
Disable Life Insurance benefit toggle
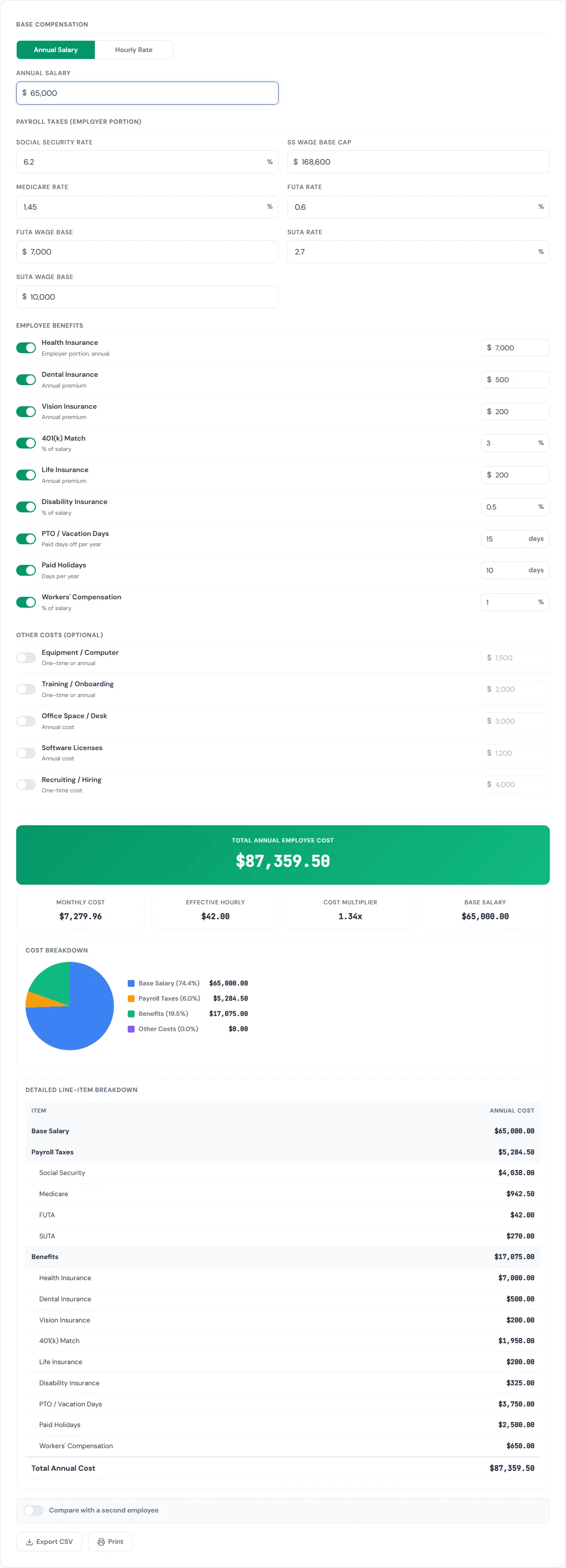(x=26, y=475)
